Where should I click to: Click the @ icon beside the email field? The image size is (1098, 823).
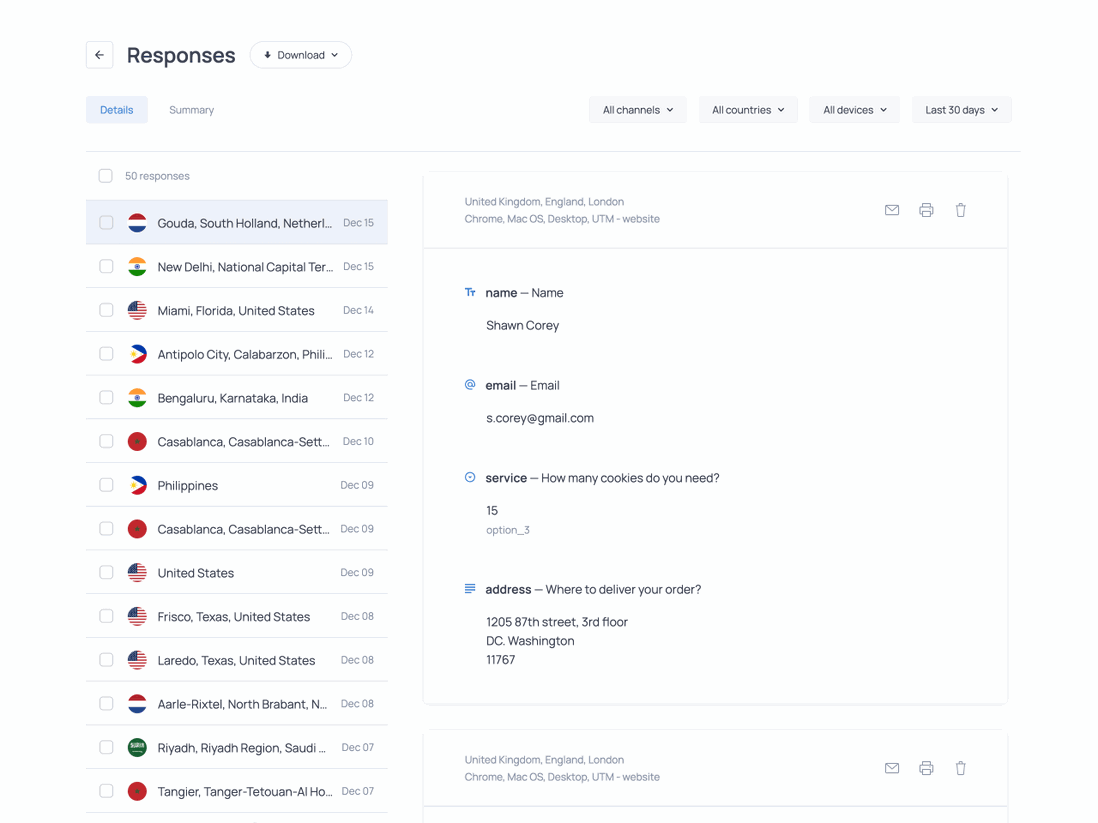pos(470,385)
